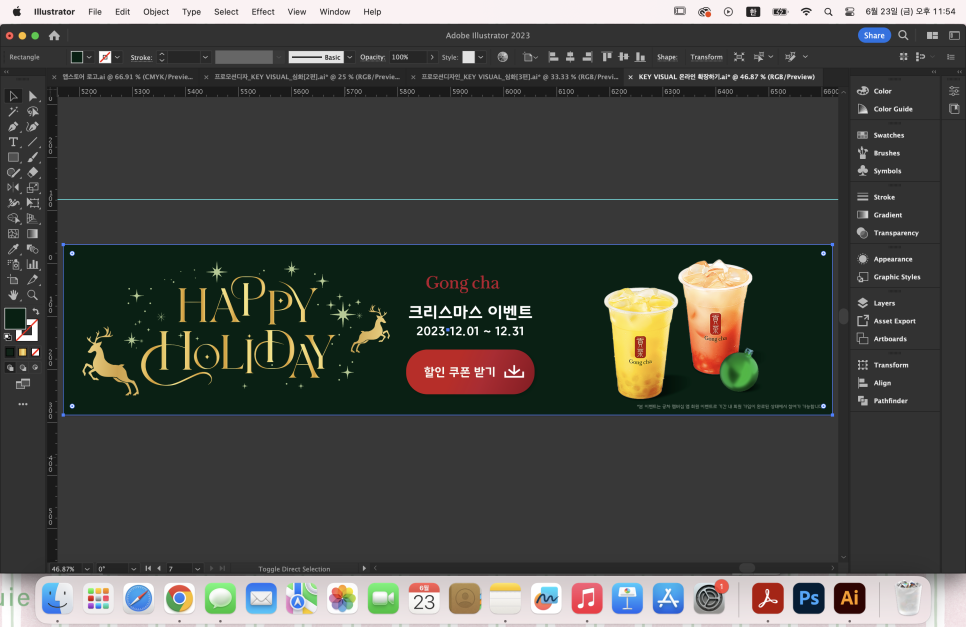
Task: Open the Object menu
Action: (156, 12)
